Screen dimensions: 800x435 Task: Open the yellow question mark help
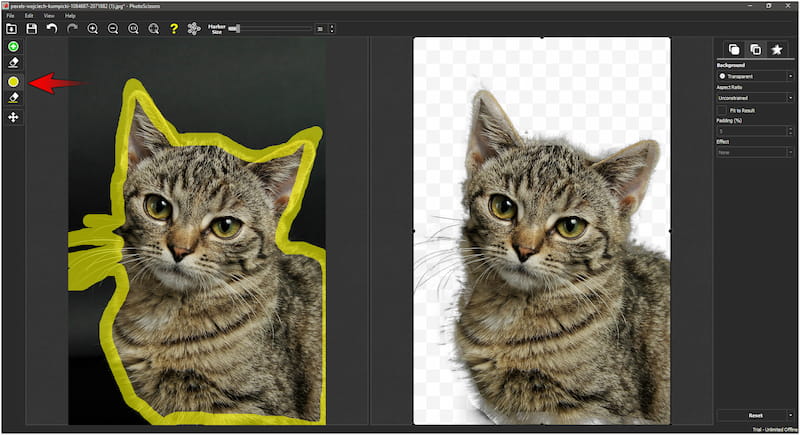point(174,29)
